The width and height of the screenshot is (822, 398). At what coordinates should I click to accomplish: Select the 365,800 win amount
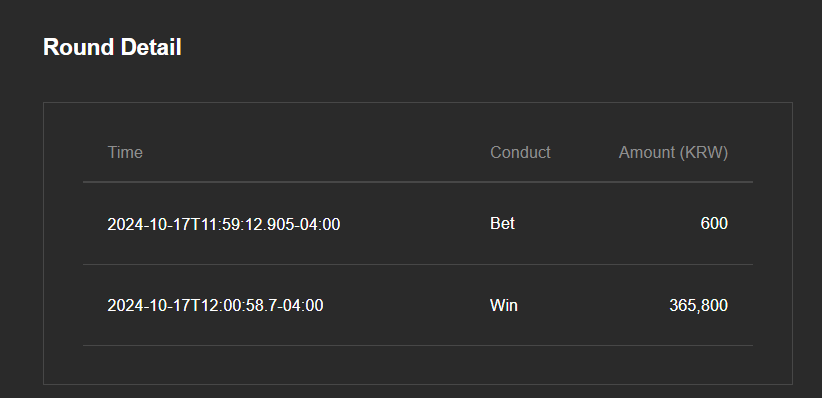pyautogui.click(x=698, y=305)
